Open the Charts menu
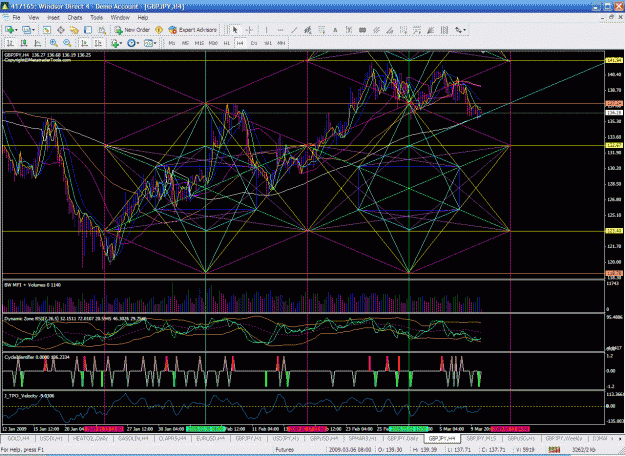Image resolution: width=625 pixels, height=456 pixels. click(75, 18)
